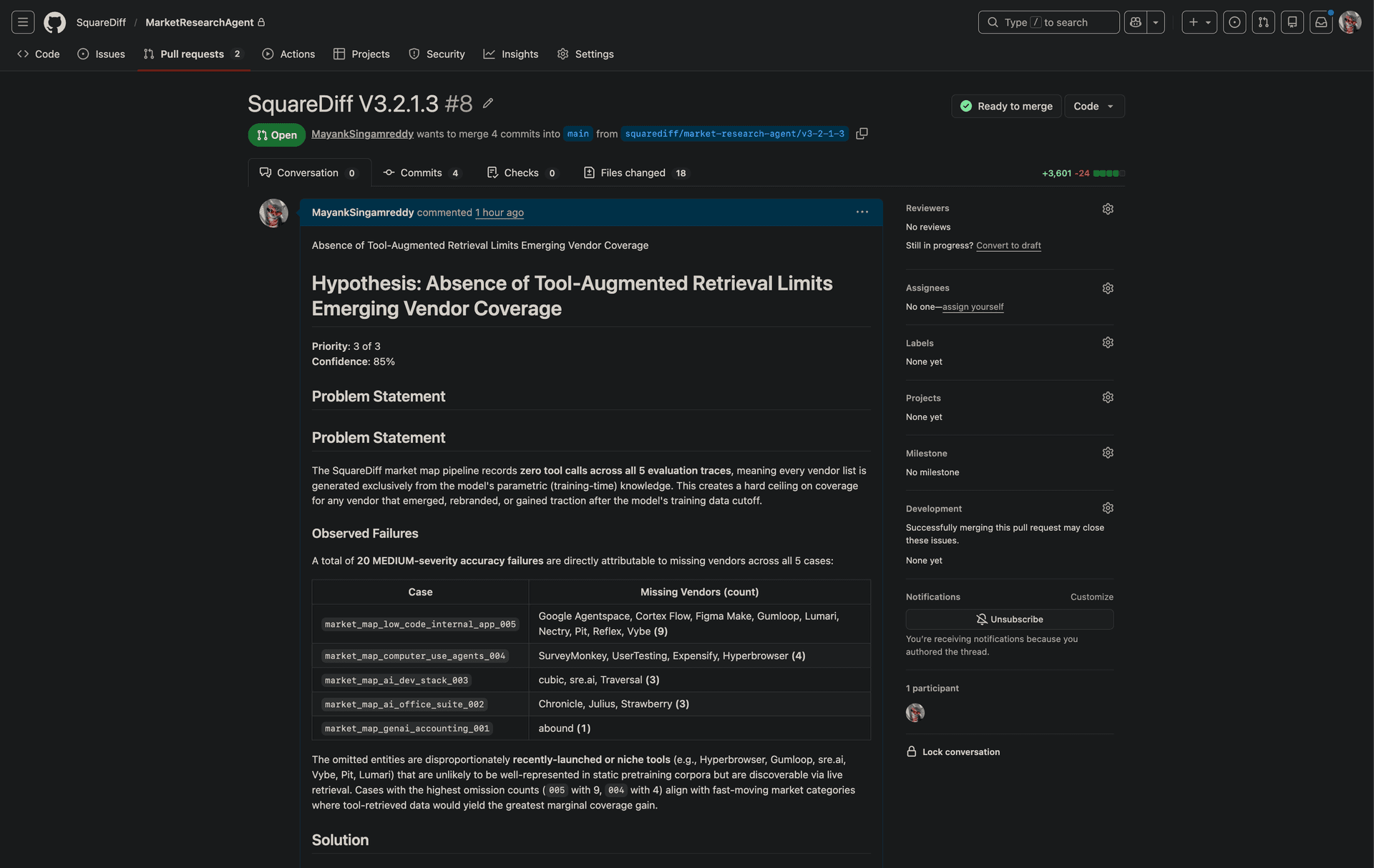Copy the branch name with the copy icon
1374x868 pixels.
862,134
